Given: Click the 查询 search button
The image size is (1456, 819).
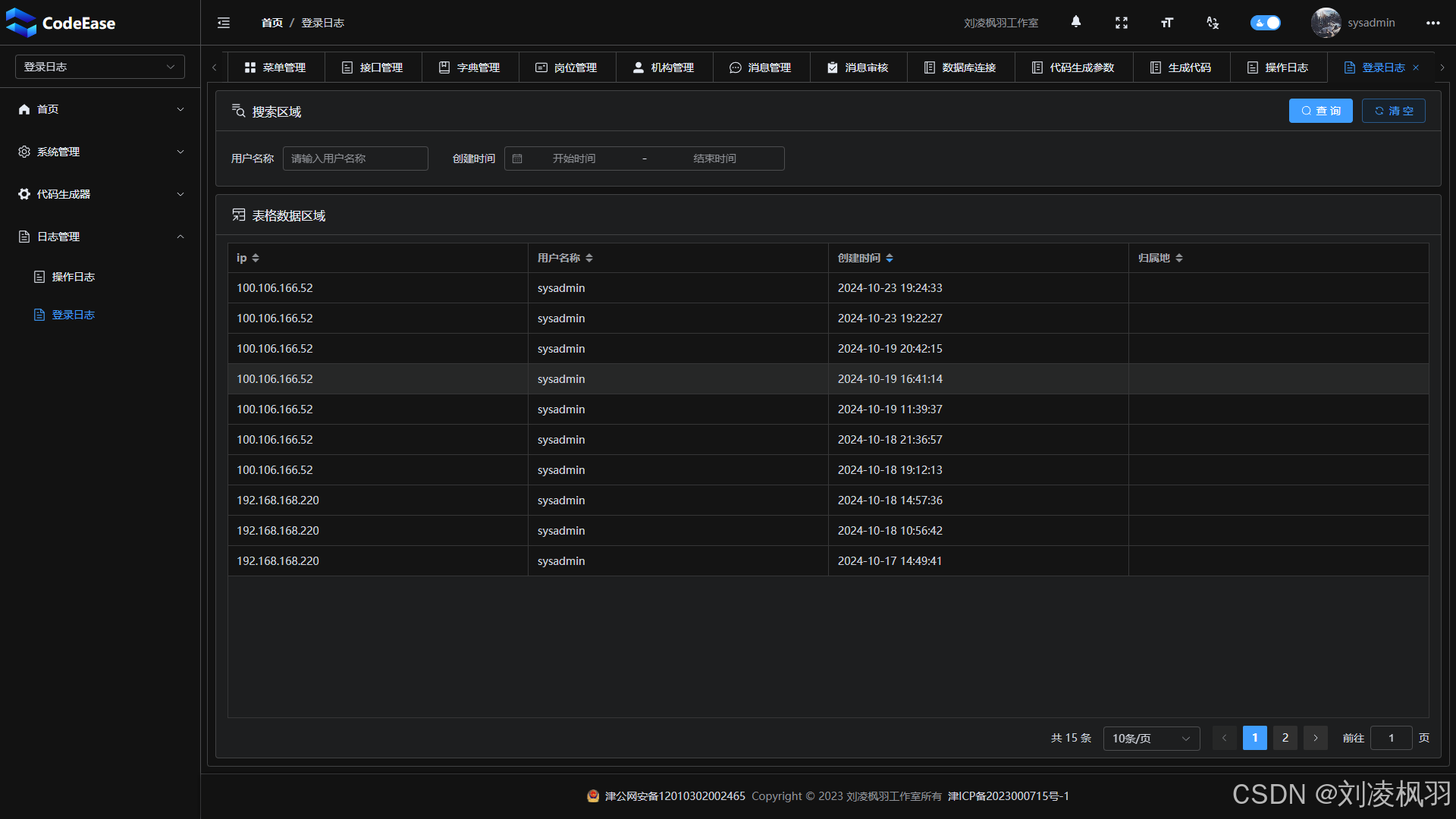Looking at the screenshot, I should (x=1320, y=111).
